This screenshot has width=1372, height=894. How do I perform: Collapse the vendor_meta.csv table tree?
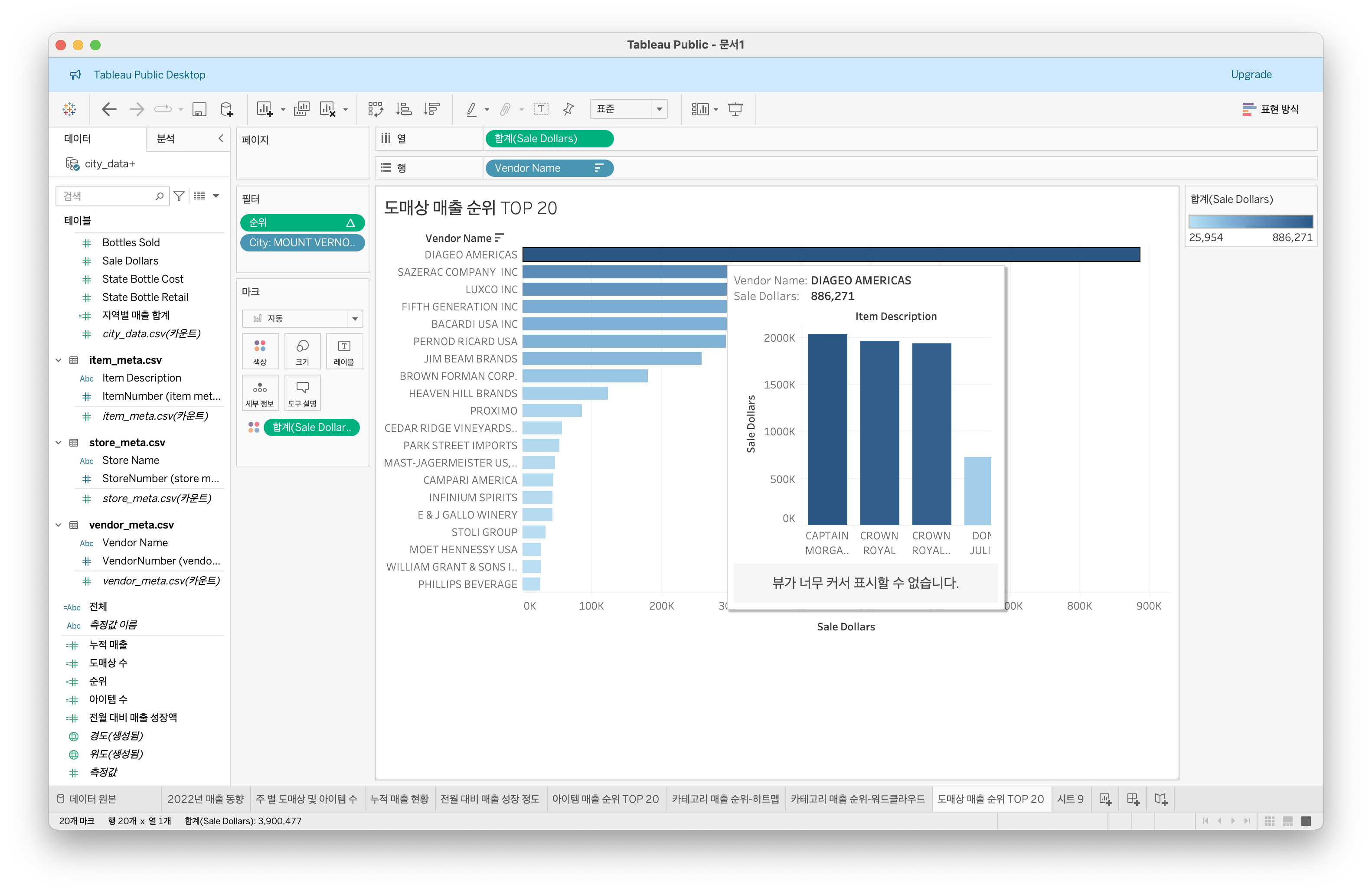(x=58, y=525)
